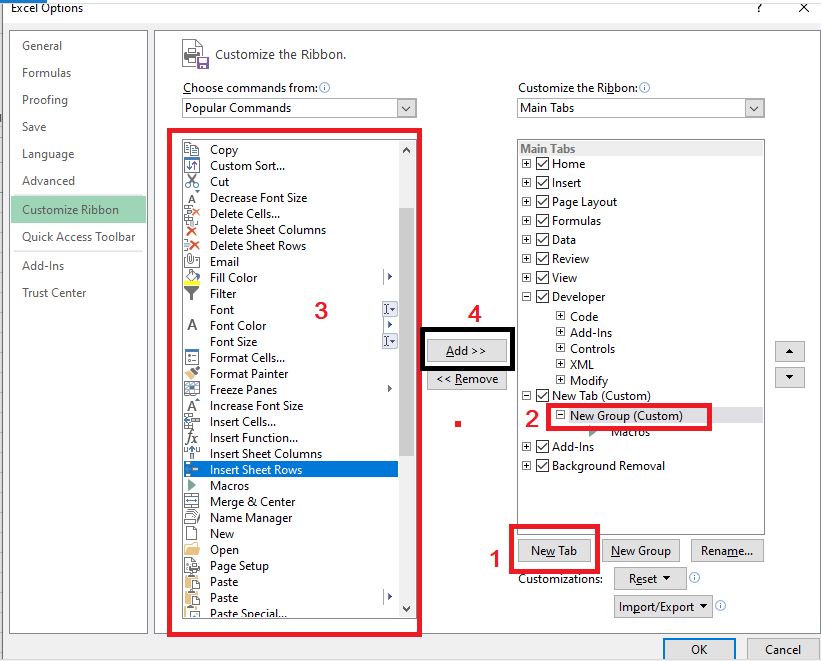Viewport: 821px width, 661px height.
Task: Click the Insert Sheet Columns icon
Action: pos(192,453)
